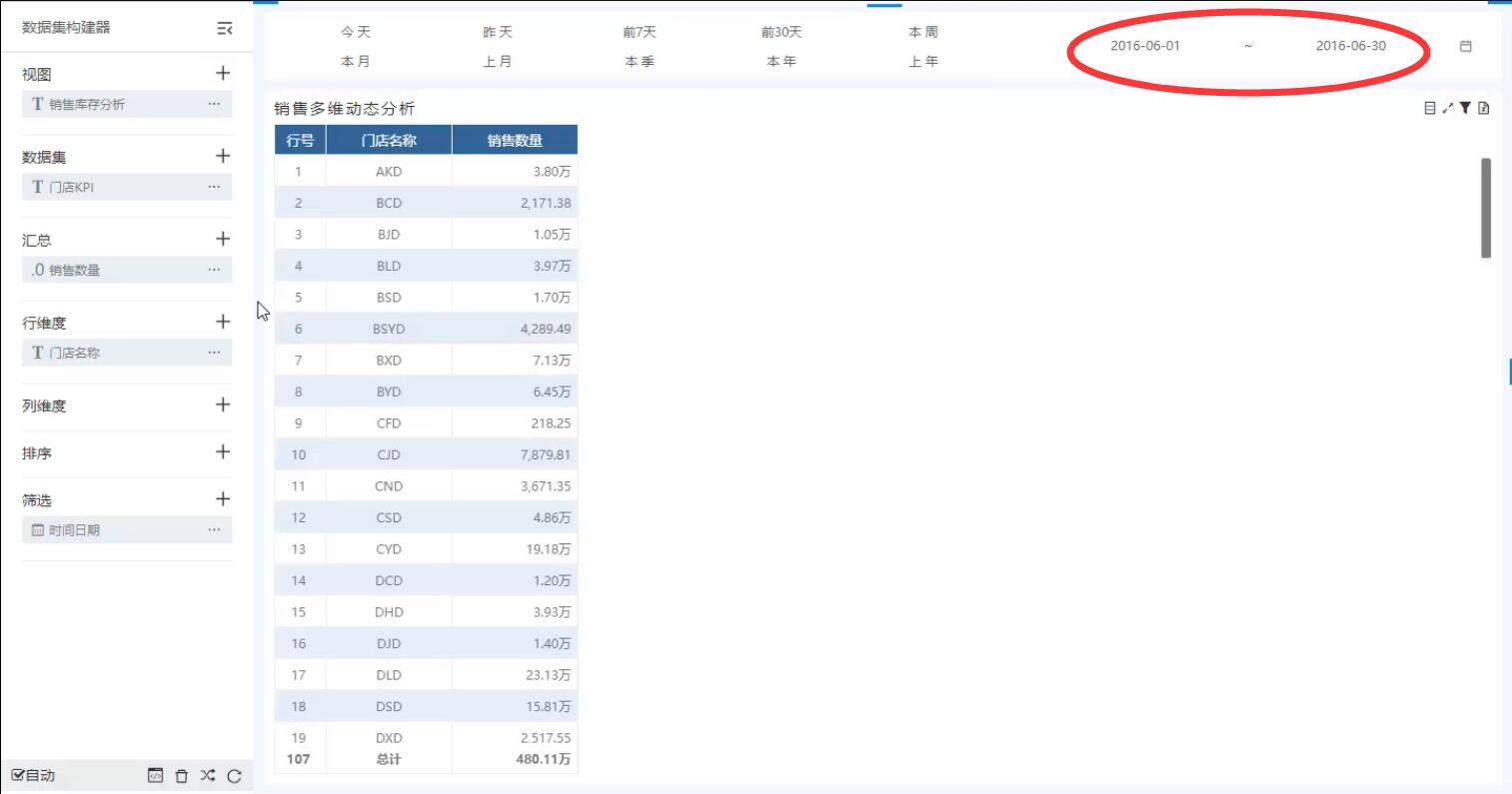Click the 218.25 sales value cell
1512x794 pixels.
pyautogui.click(x=515, y=423)
